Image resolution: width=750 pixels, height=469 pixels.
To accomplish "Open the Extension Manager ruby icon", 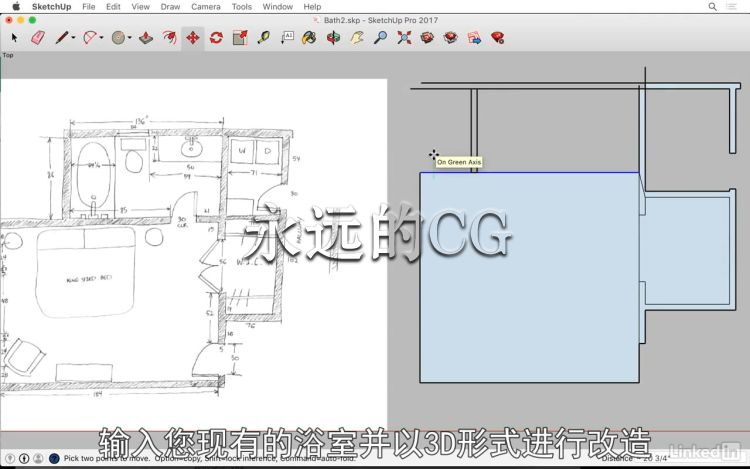I will click(497, 37).
